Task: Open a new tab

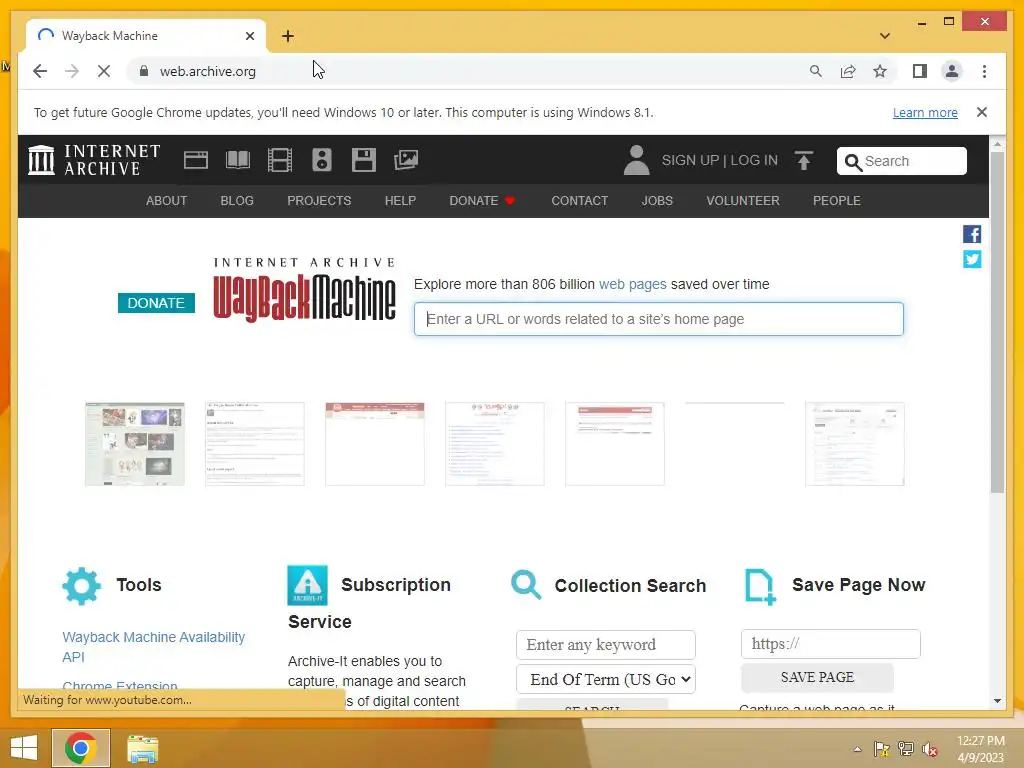Action: [x=288, y=36]
